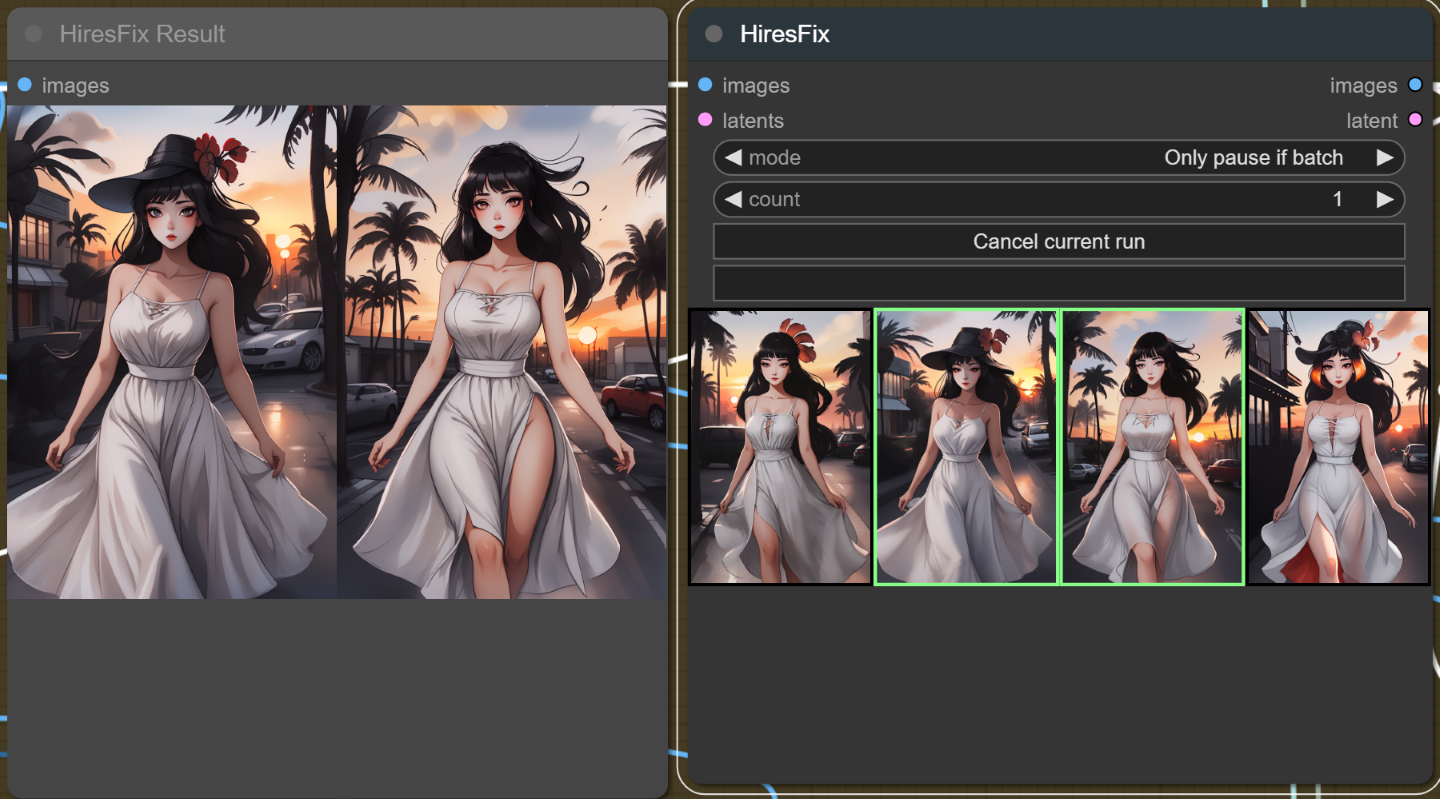The height and width of the screenshot is (799, 1440).
Task: Deselect the second thumbnail with the black hat
Action: tap(966, 446)
